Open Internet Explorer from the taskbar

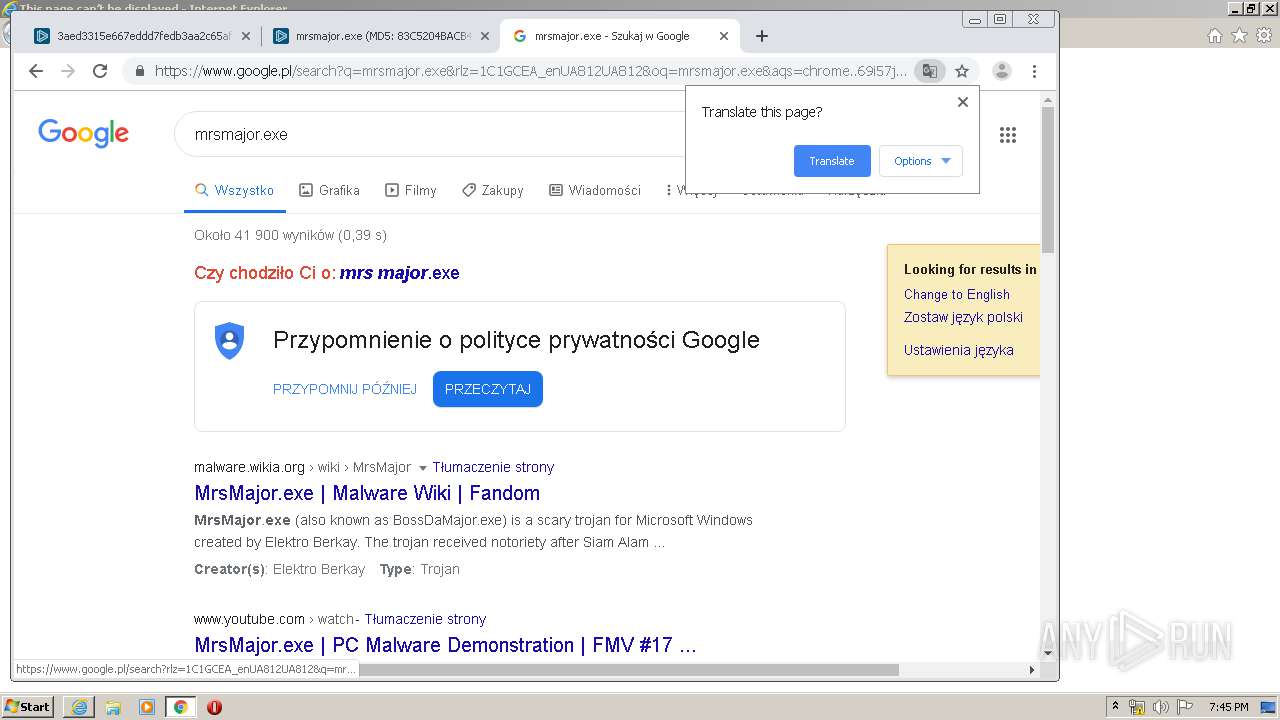[79, 707]
